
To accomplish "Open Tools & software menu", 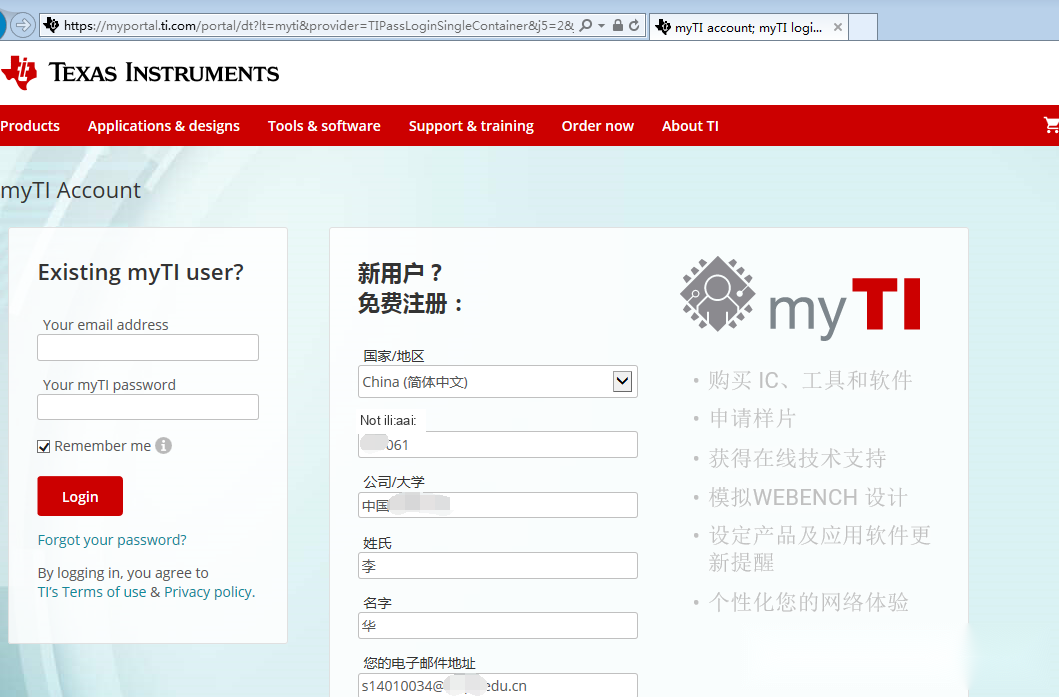I will point(324,126).
